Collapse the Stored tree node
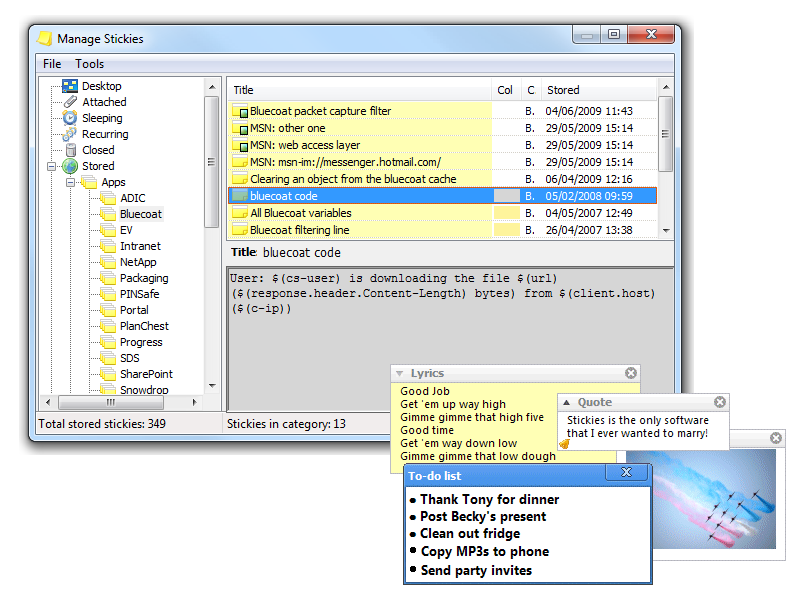The height and width of the screenshot is (600, 800). coord(52,166)
